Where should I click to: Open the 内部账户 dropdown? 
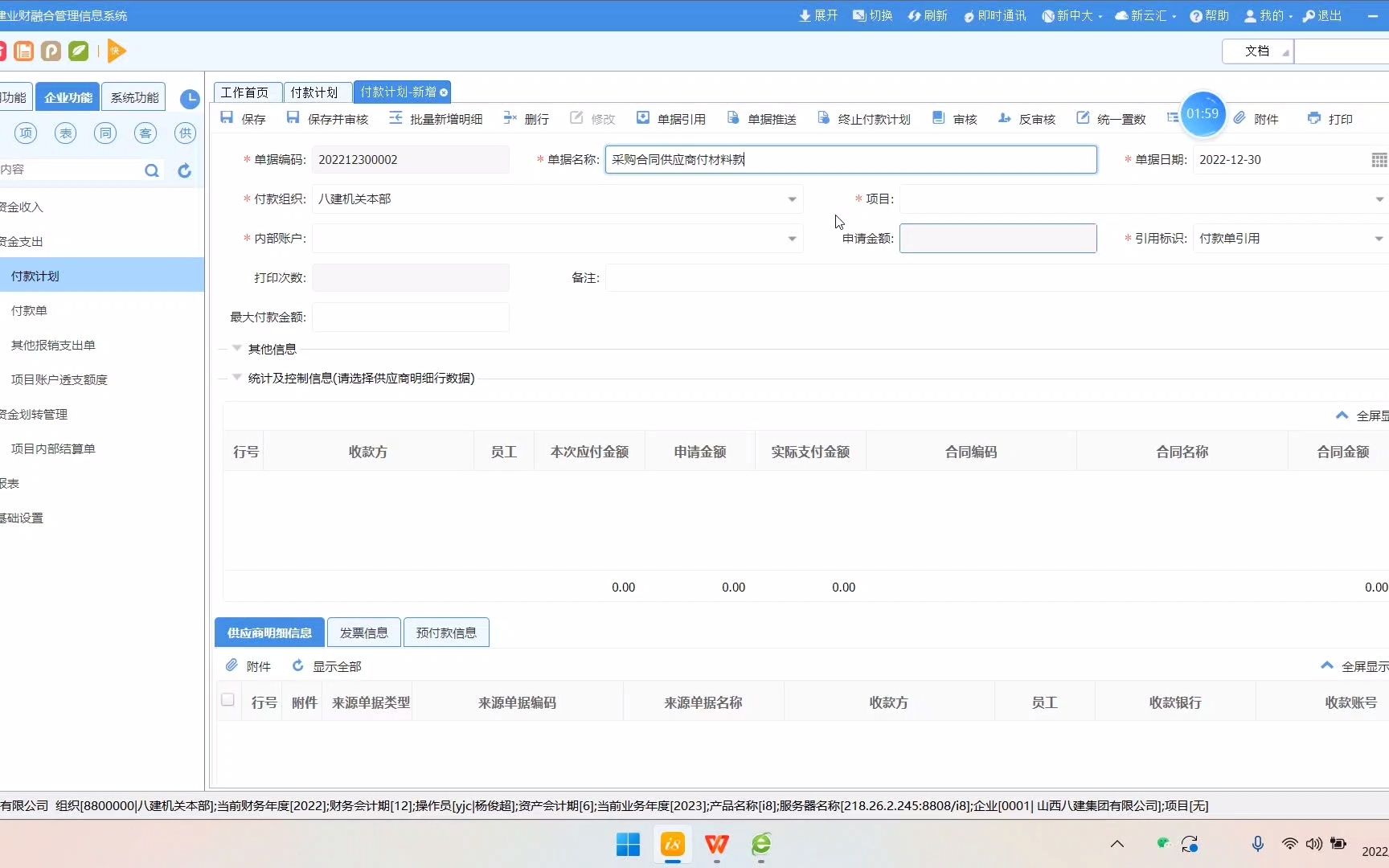point(792,239)
